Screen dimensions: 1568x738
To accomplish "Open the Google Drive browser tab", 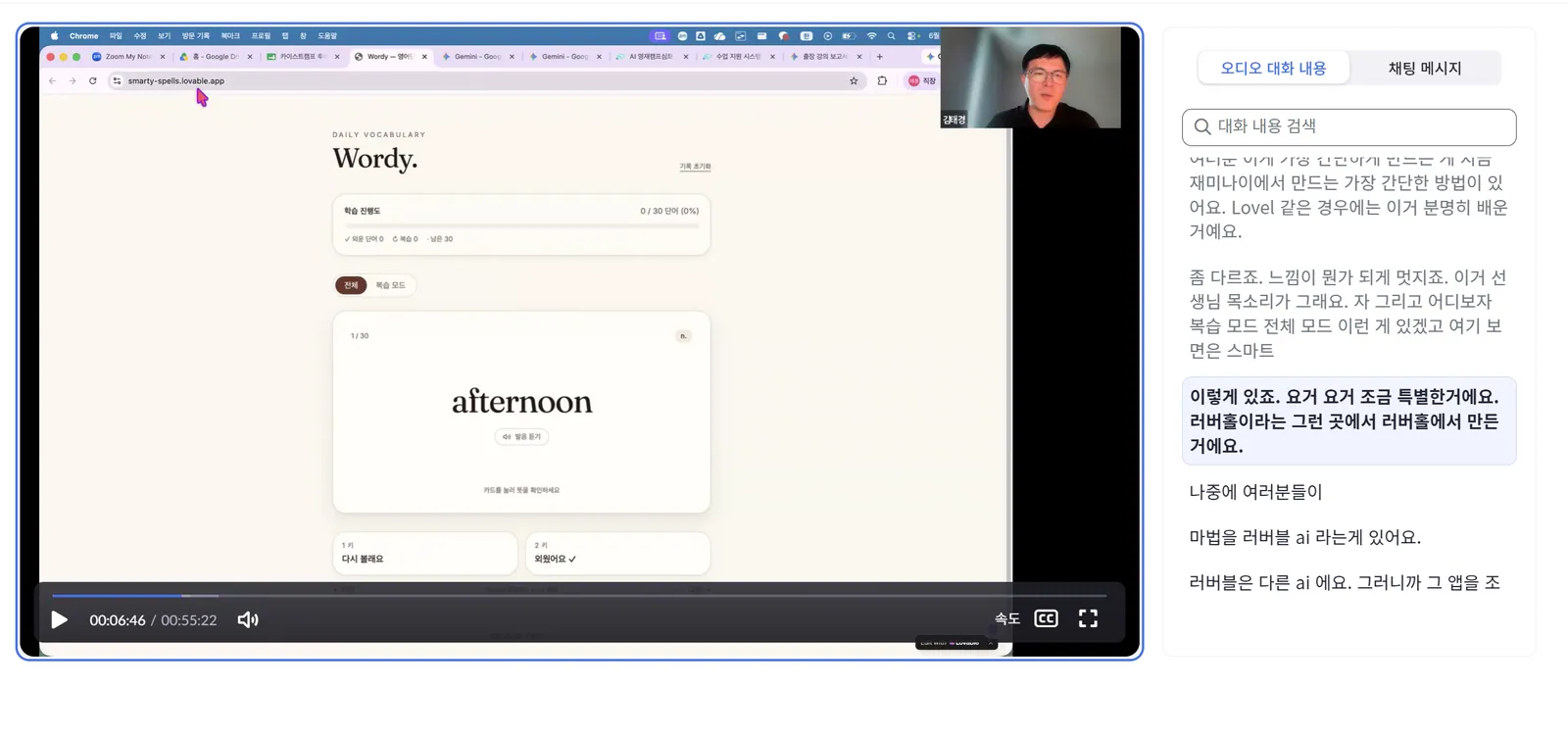I will tap(216, 57).
